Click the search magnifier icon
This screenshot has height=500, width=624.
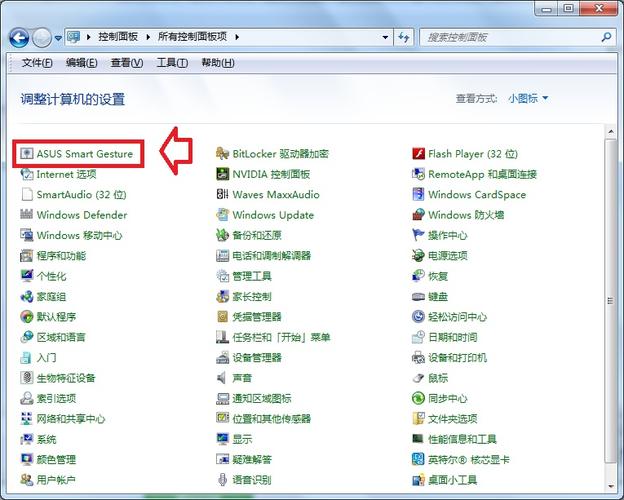[606, 37]
